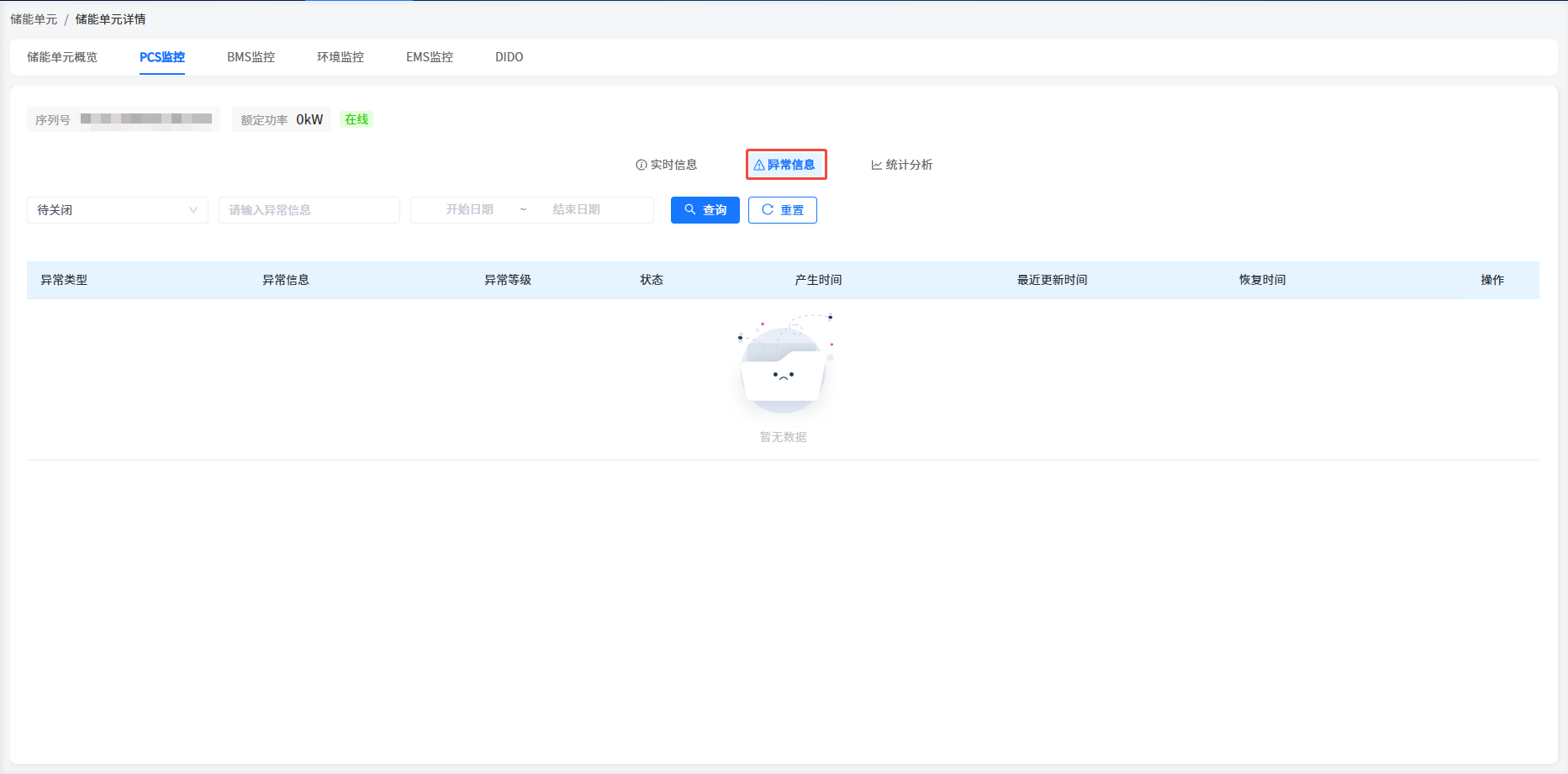Click the refresh icon in 重置 button
The image size is (1568, 774).
[768, 209]
